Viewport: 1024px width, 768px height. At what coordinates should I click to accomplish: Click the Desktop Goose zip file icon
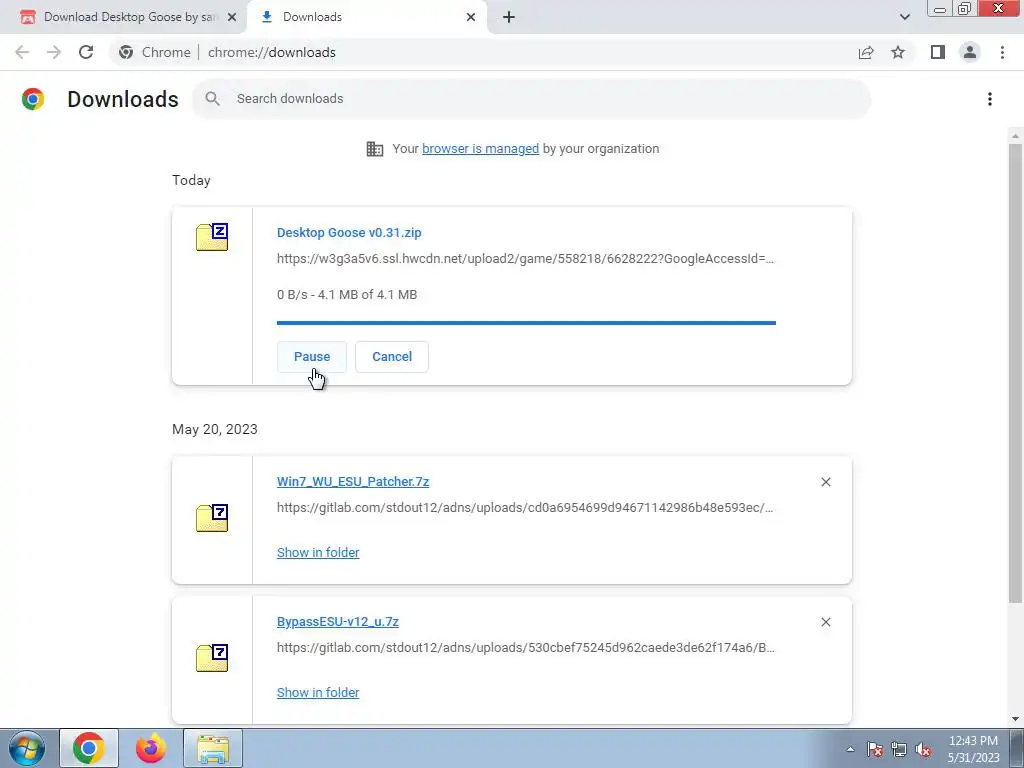(212, 237)
